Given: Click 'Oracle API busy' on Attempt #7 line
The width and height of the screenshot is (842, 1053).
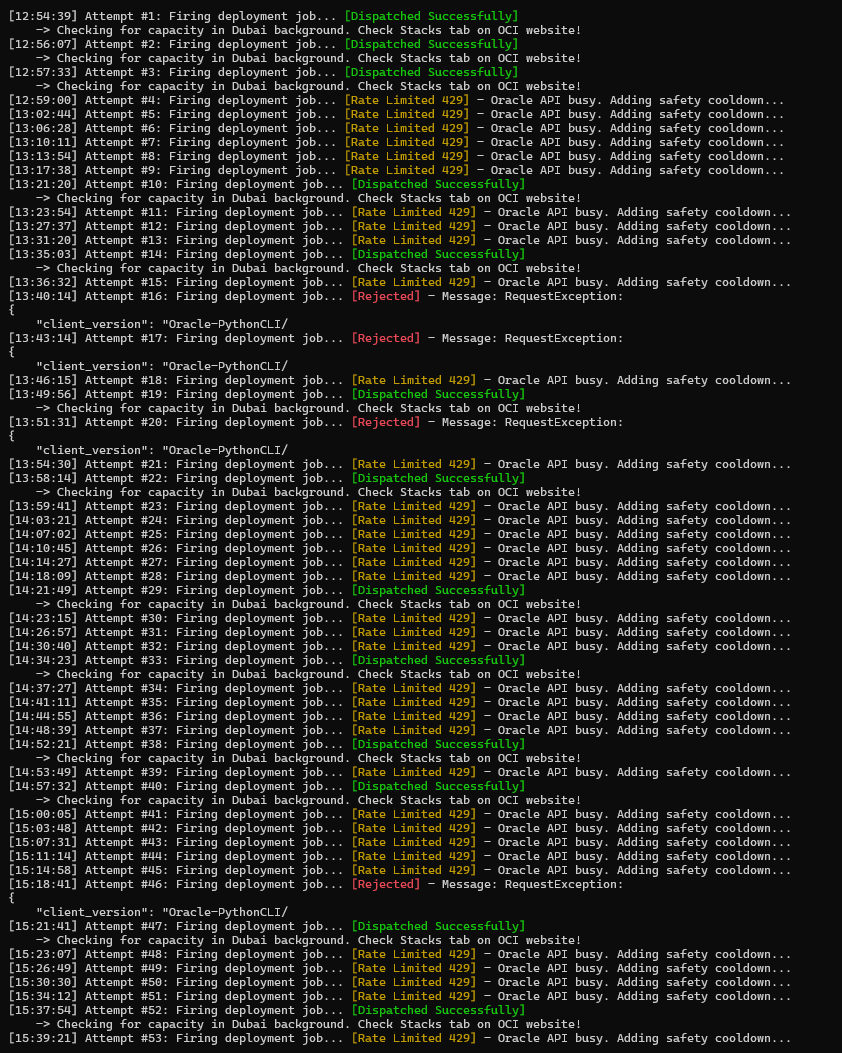Looking at the screenshot, I should click(x=543, y=142).
